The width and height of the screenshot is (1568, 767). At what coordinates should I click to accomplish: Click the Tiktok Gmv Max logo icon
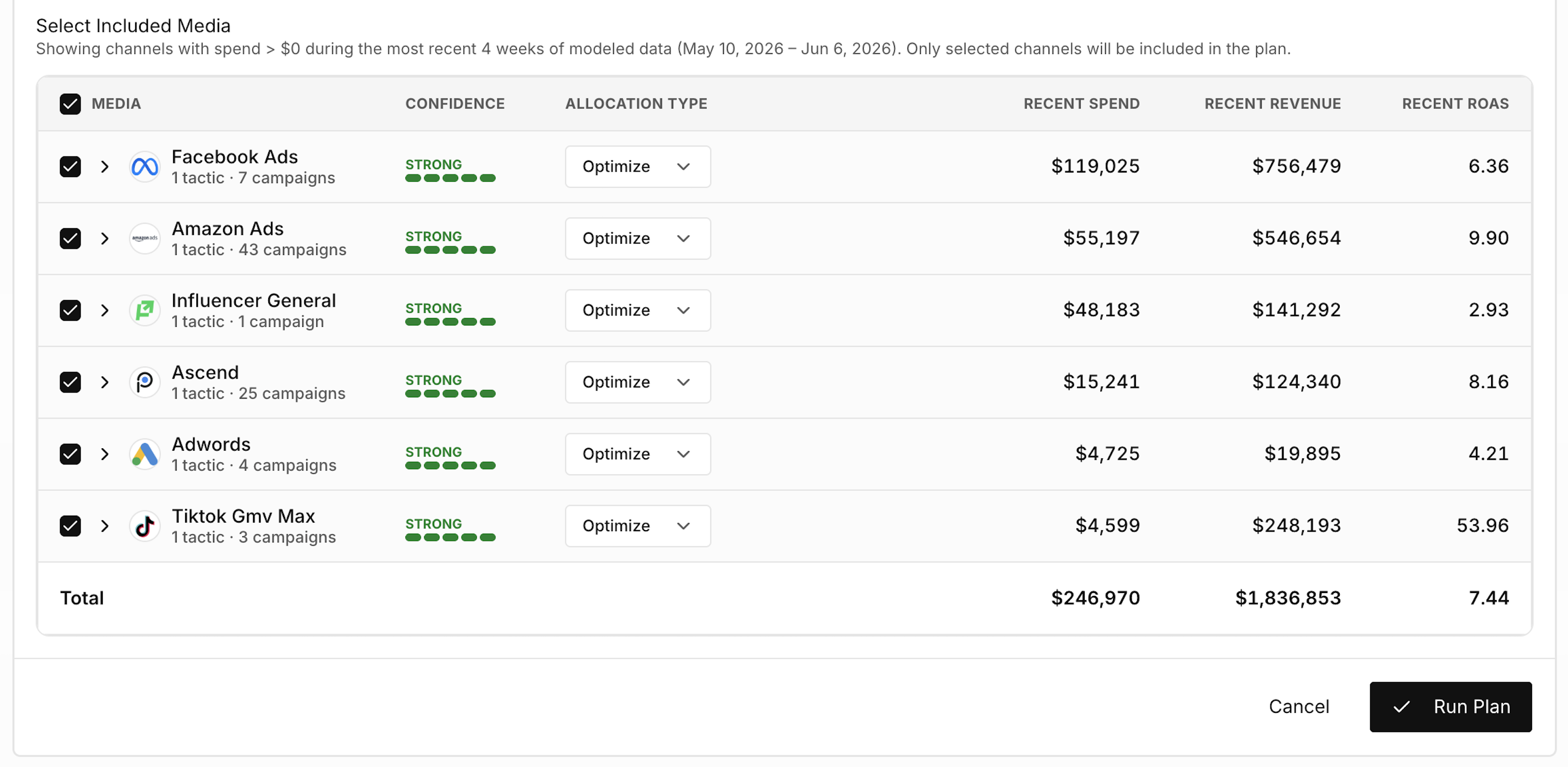click(145, 526)
